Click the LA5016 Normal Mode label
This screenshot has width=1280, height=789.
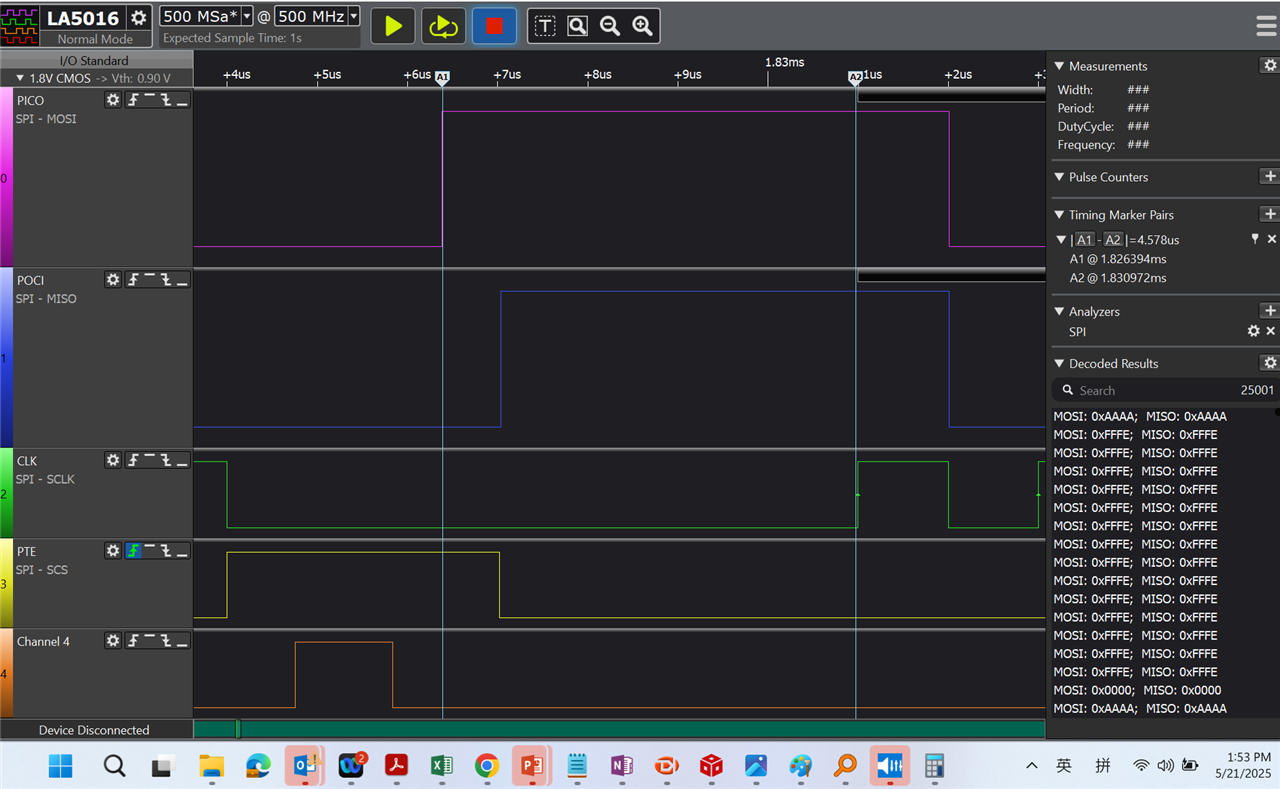coord(95,39)
